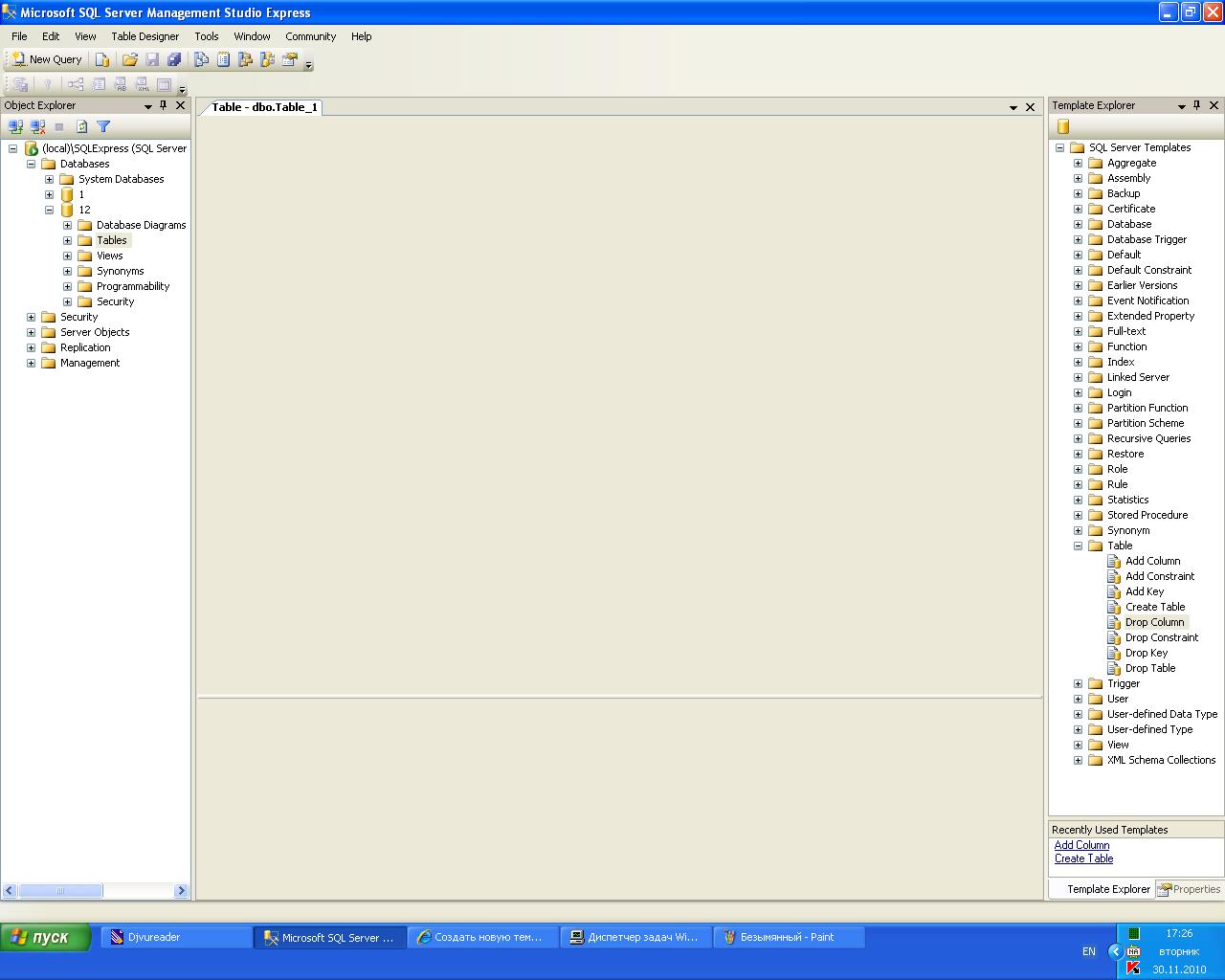Click the Summary page toolbar icon
This screenshot has height=980, width=1225.
223,59
